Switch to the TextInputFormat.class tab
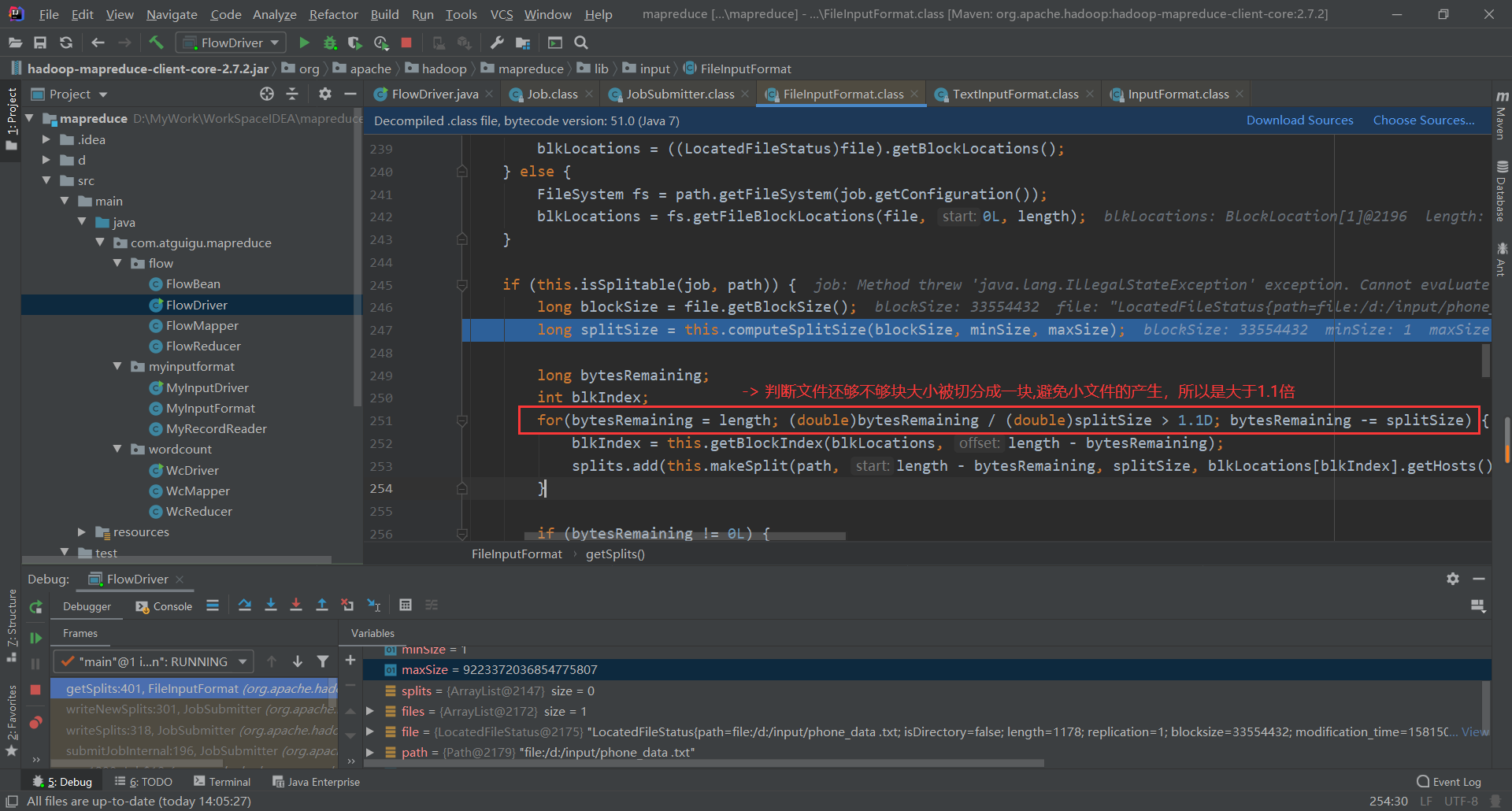Image resolution: width=1512 pixels, height=811 pixels. coord(1015,94)
